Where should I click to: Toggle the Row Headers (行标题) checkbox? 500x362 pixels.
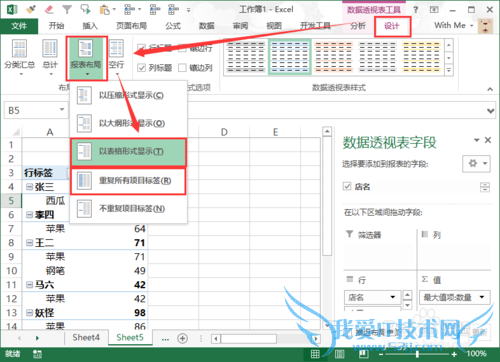[x=141, y=48]
